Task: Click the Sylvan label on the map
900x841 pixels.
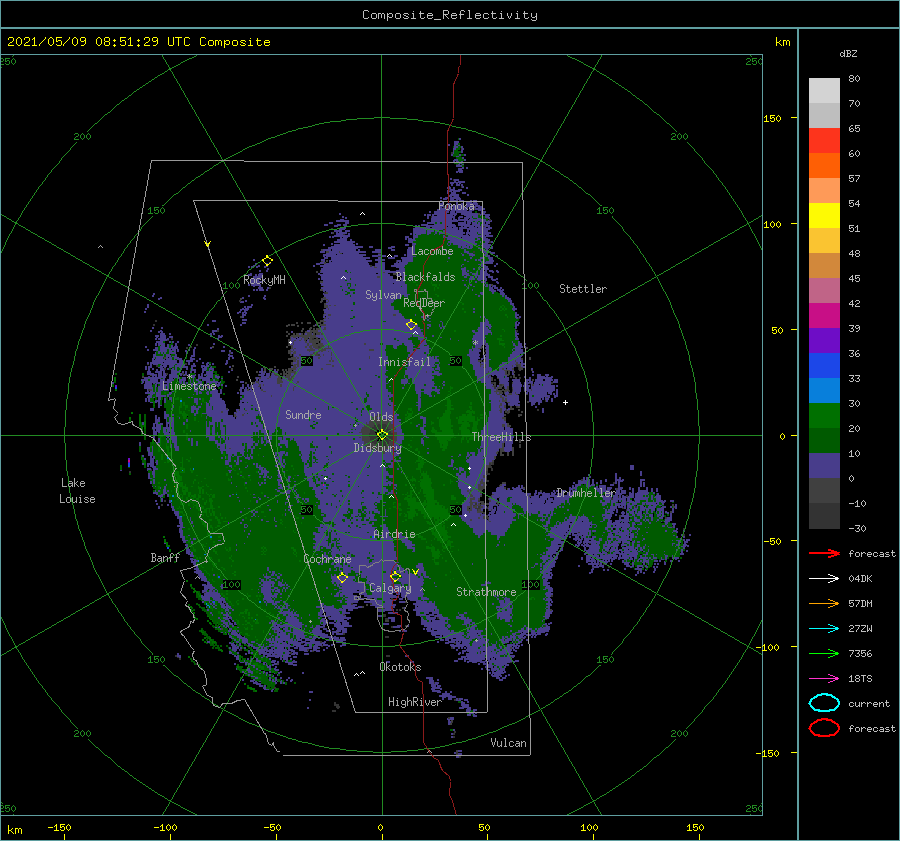Action: pyautogui.click(x=383, y=295)
